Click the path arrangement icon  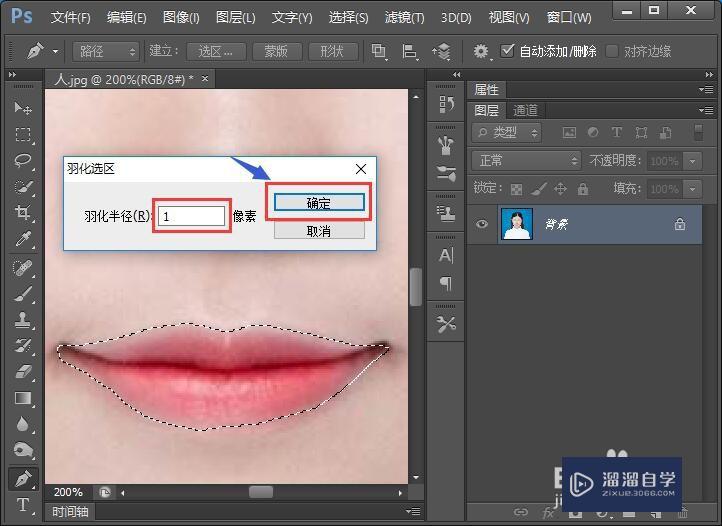coord(441,51)
